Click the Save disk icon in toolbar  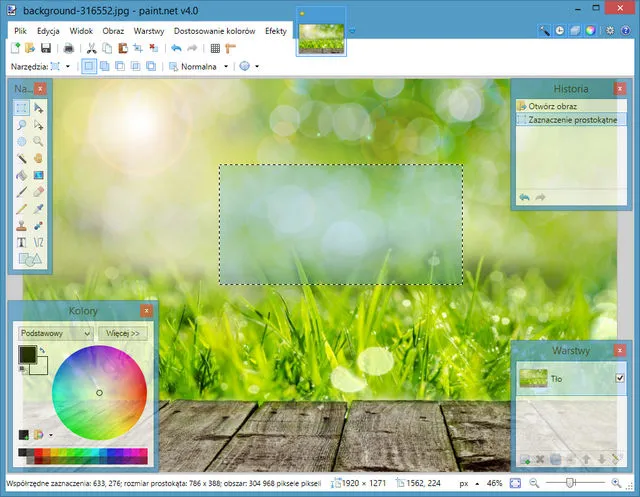pos(46,48)
